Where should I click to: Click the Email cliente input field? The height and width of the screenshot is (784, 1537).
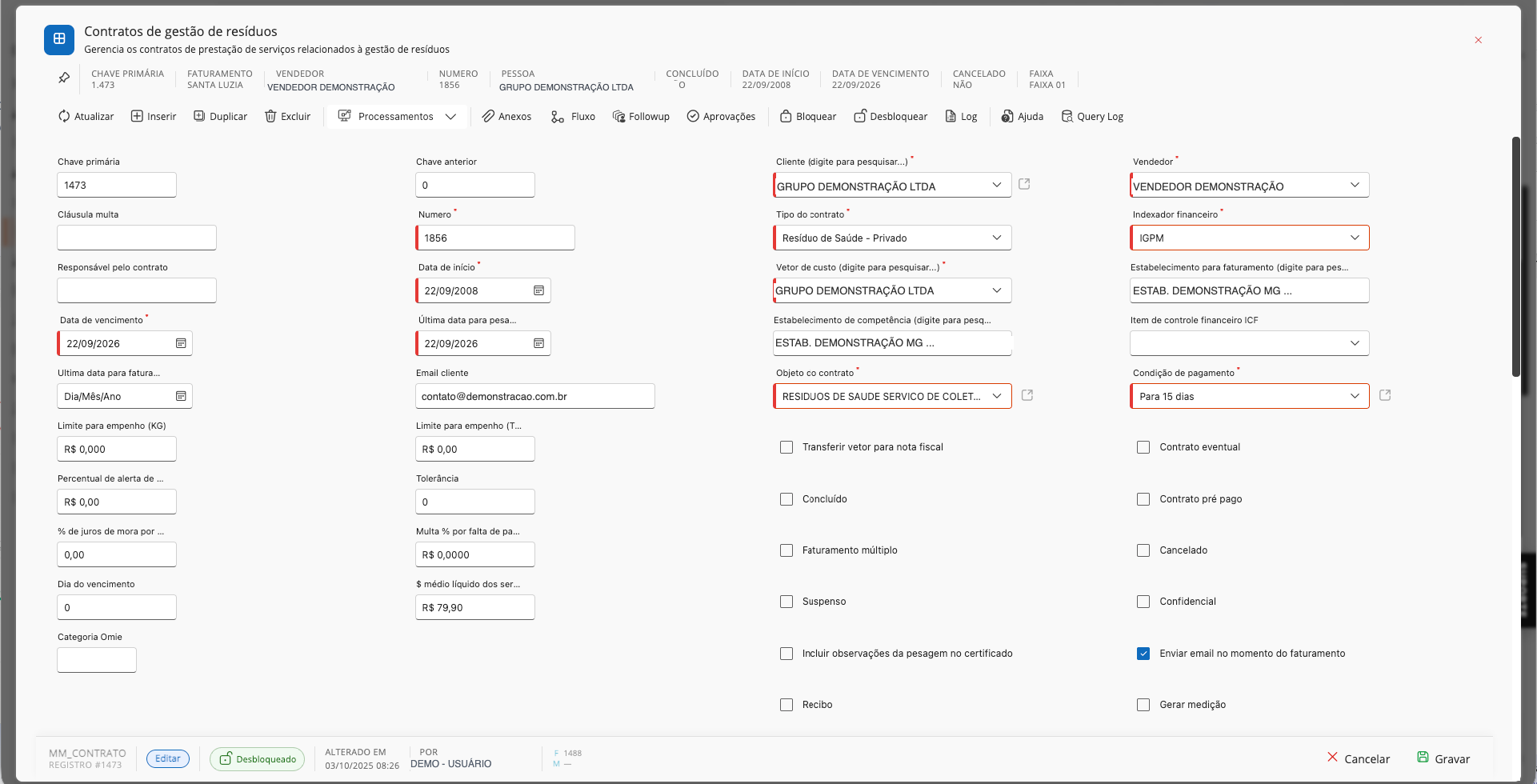[x=535, y=396]
